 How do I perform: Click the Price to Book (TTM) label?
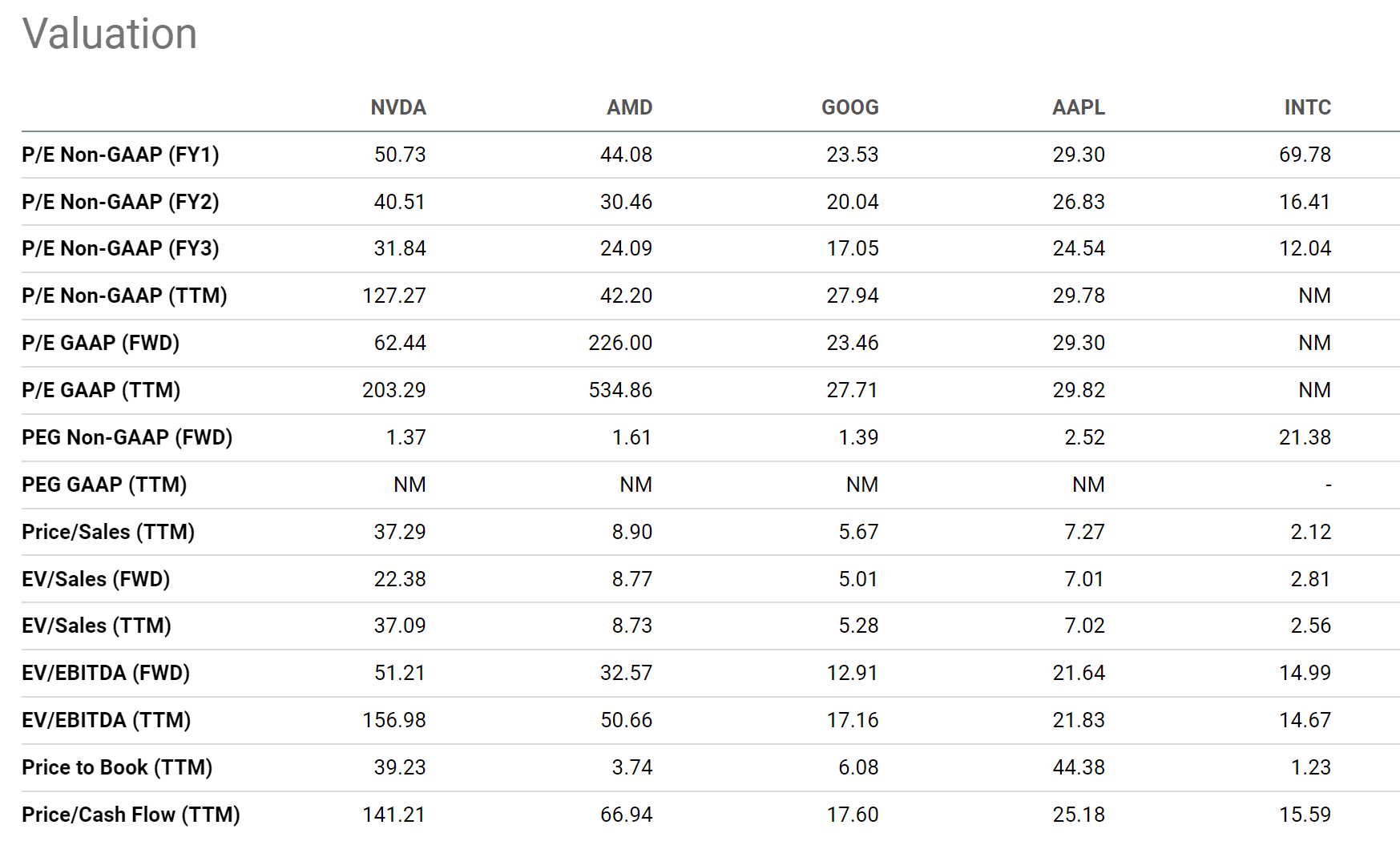point(117,767)
